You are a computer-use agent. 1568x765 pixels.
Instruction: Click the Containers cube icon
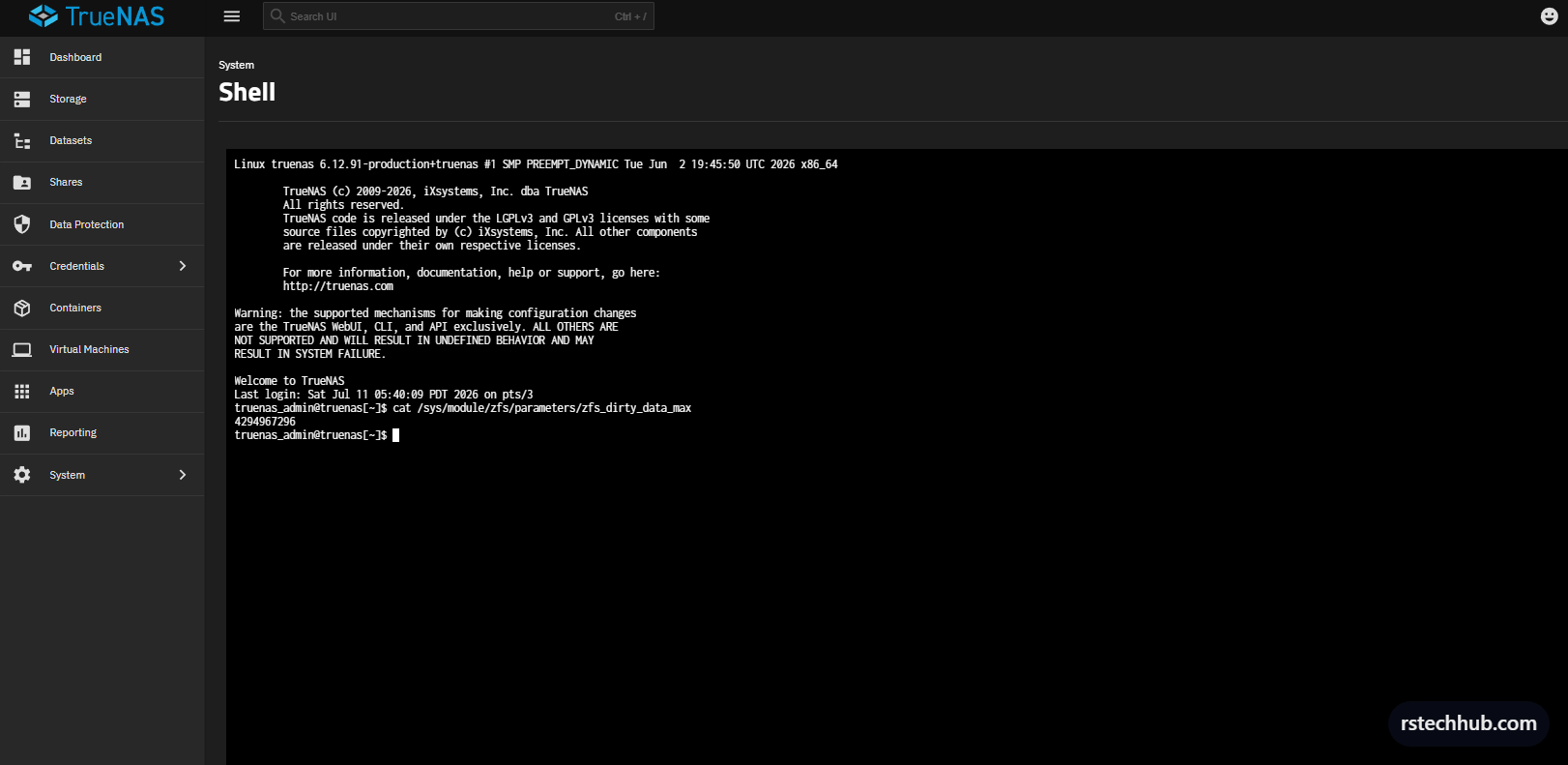[22, 308]
